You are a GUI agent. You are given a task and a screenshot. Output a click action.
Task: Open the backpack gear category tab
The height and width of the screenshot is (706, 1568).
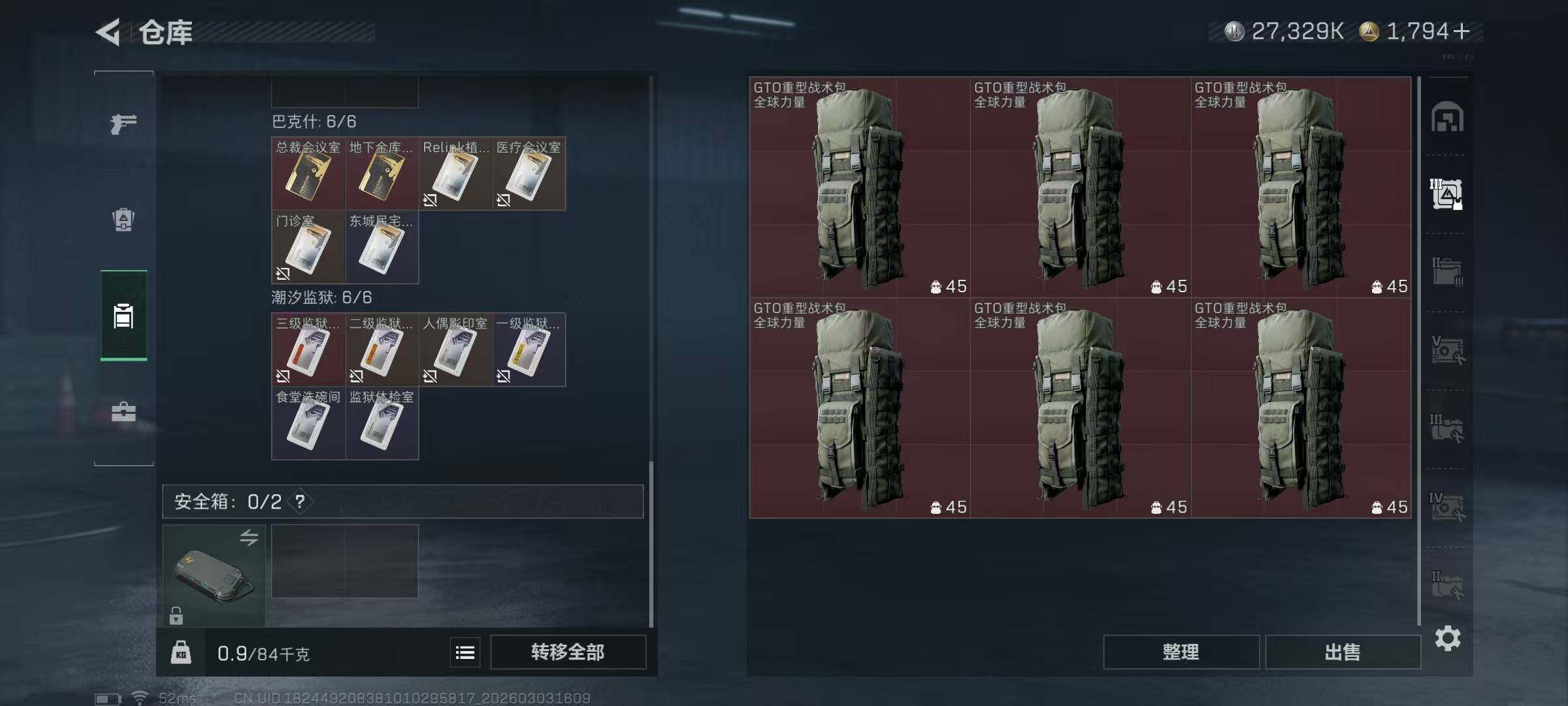pos(123,220)
